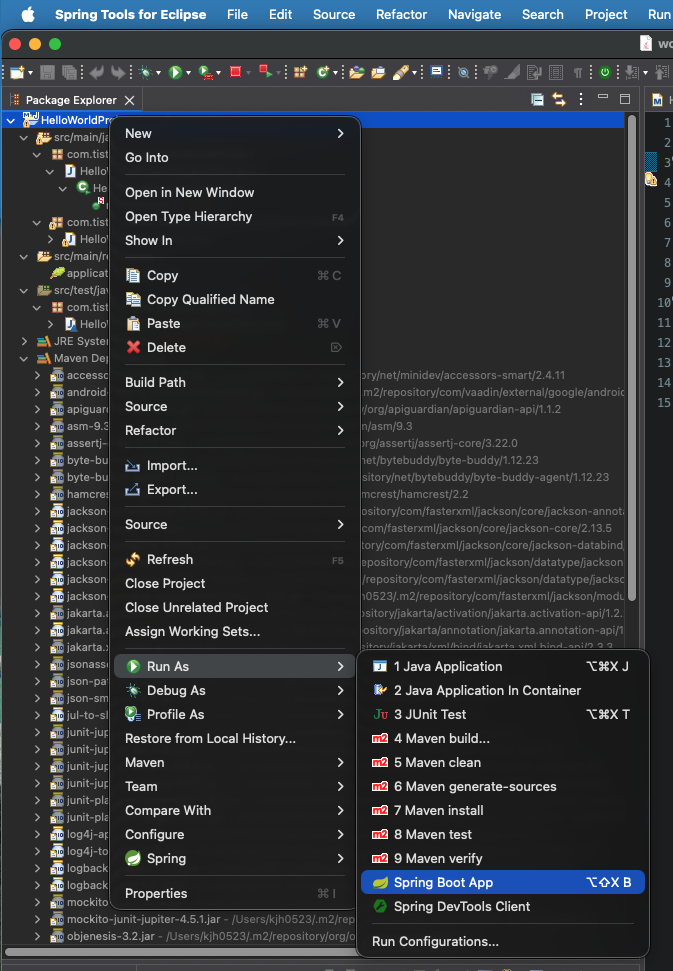
Task: Toggle Block Selection Mode toolbar icon
Action: [556, 72]
